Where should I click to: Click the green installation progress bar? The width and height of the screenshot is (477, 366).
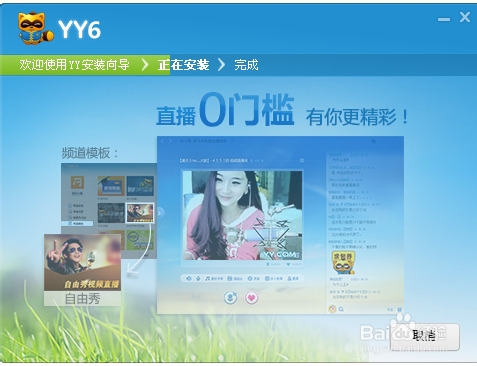tap(85, 65)
